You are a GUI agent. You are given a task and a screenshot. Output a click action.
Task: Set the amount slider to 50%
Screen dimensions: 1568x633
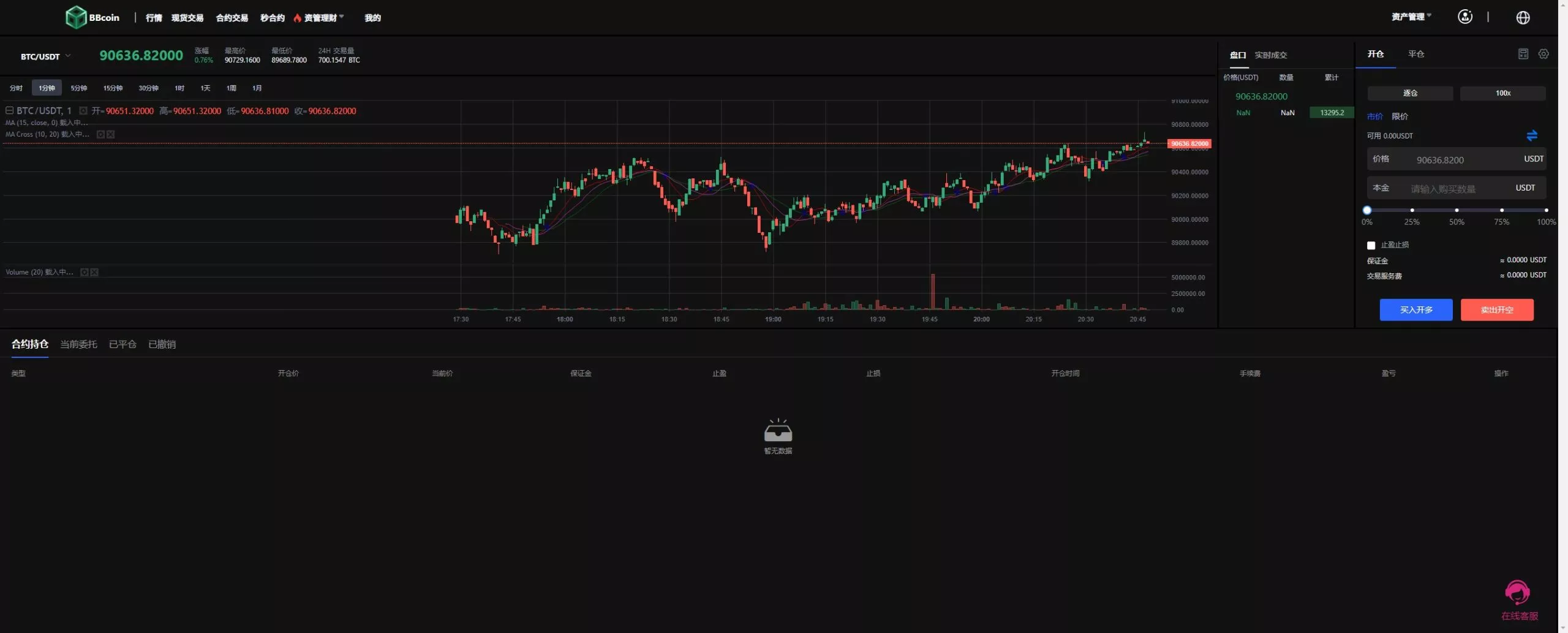point(1457,210)
